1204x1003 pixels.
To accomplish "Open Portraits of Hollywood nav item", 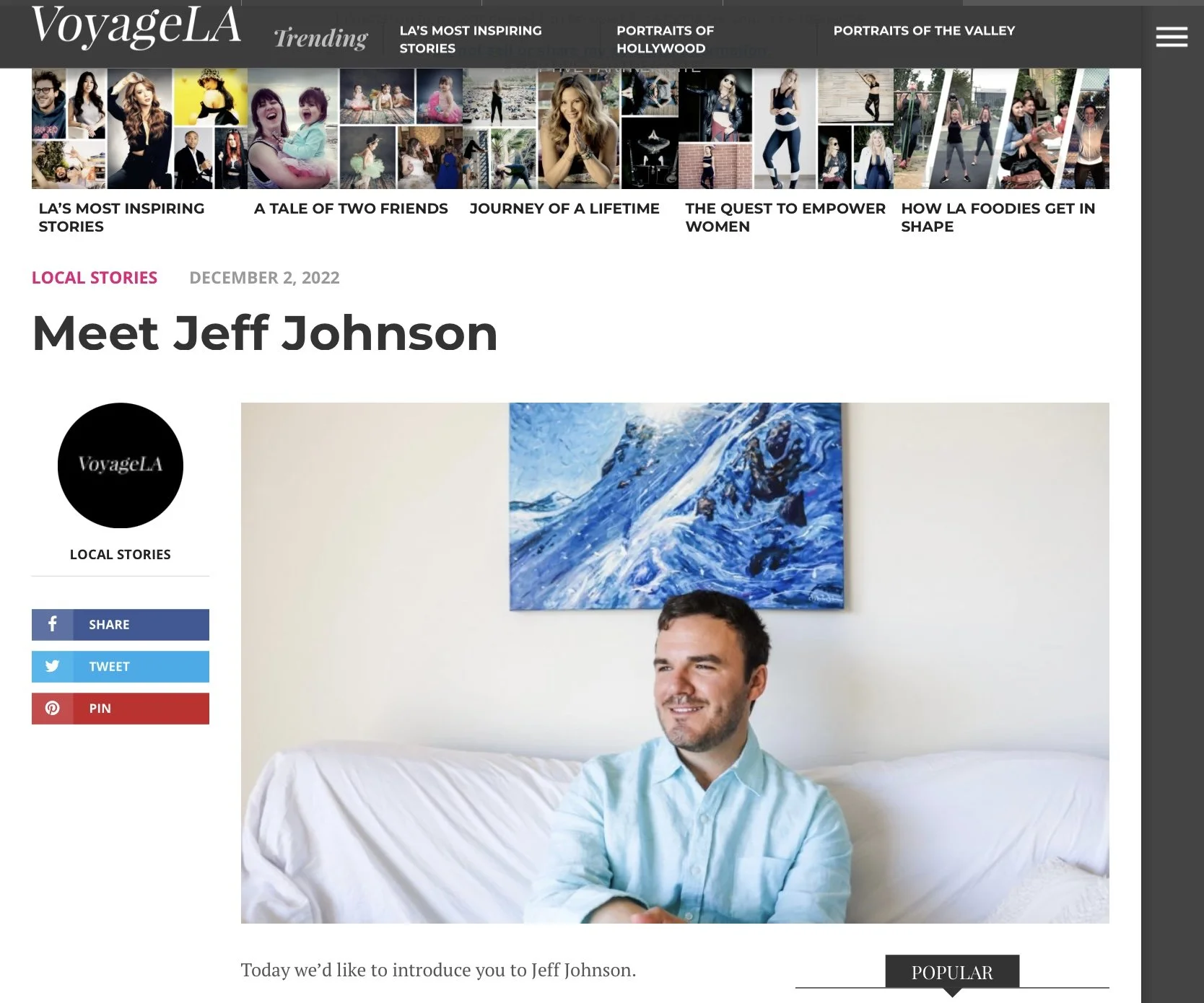I will click(665, 39).
